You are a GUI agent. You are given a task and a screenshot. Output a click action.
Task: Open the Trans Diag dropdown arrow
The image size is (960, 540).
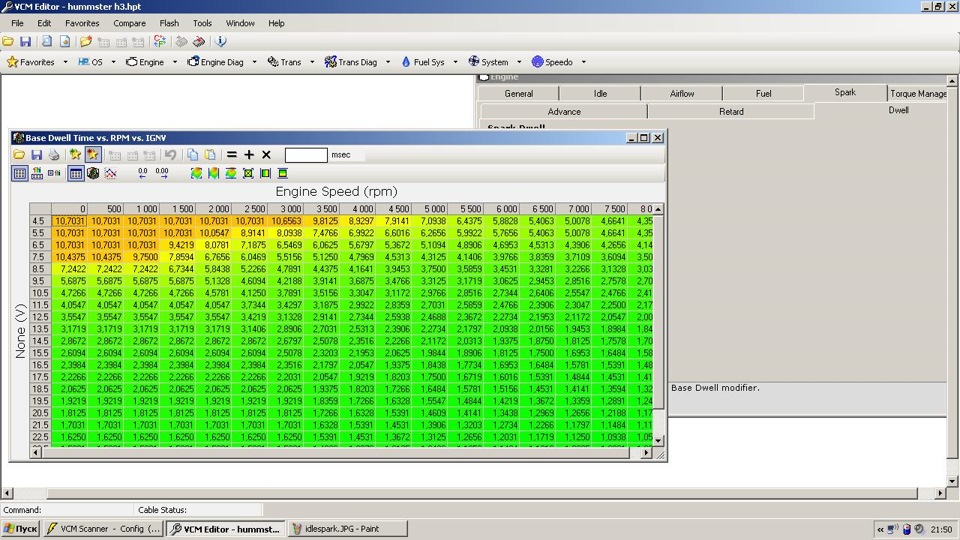click(x=387, y=62)
